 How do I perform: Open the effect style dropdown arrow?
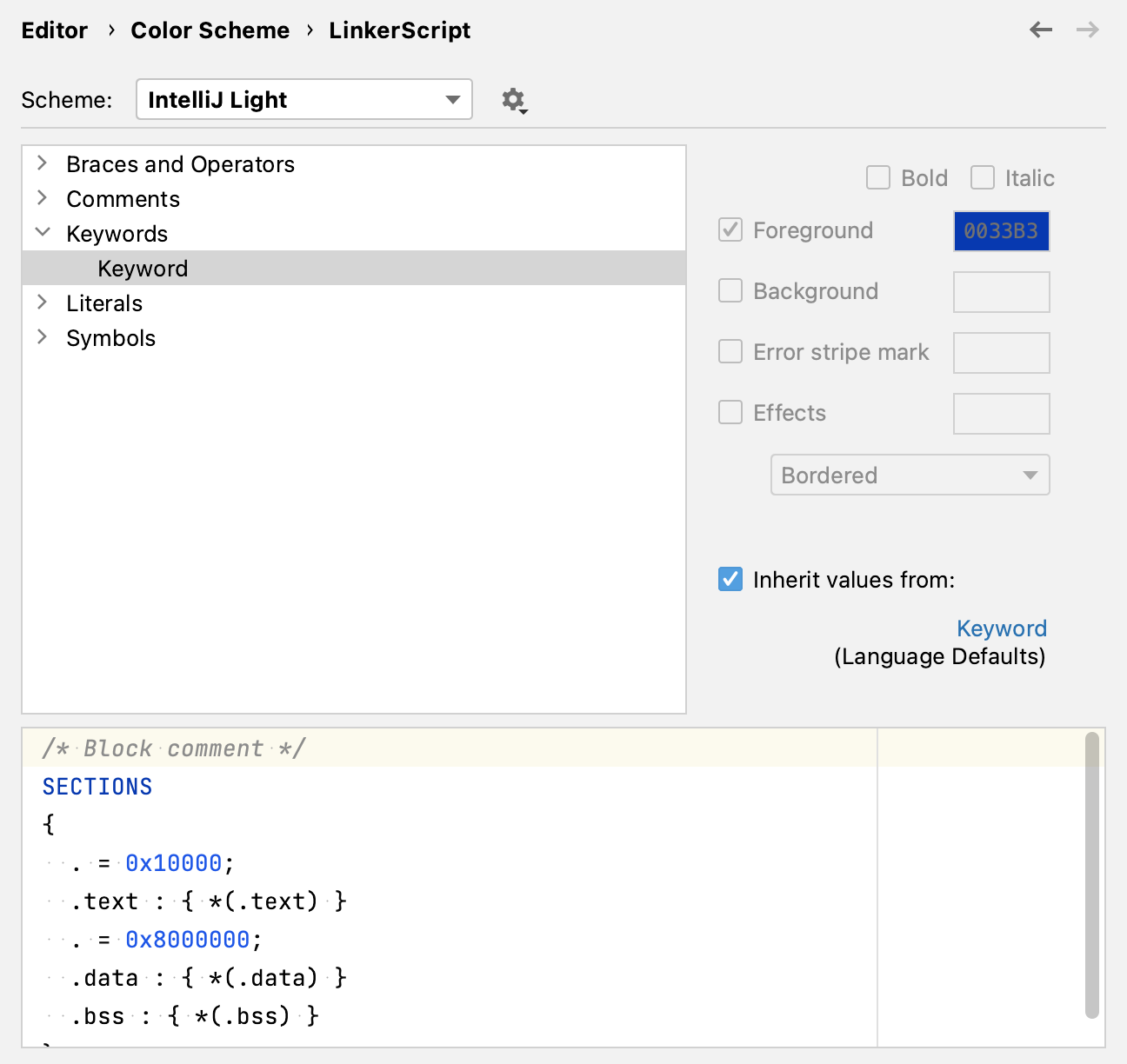1030,475
